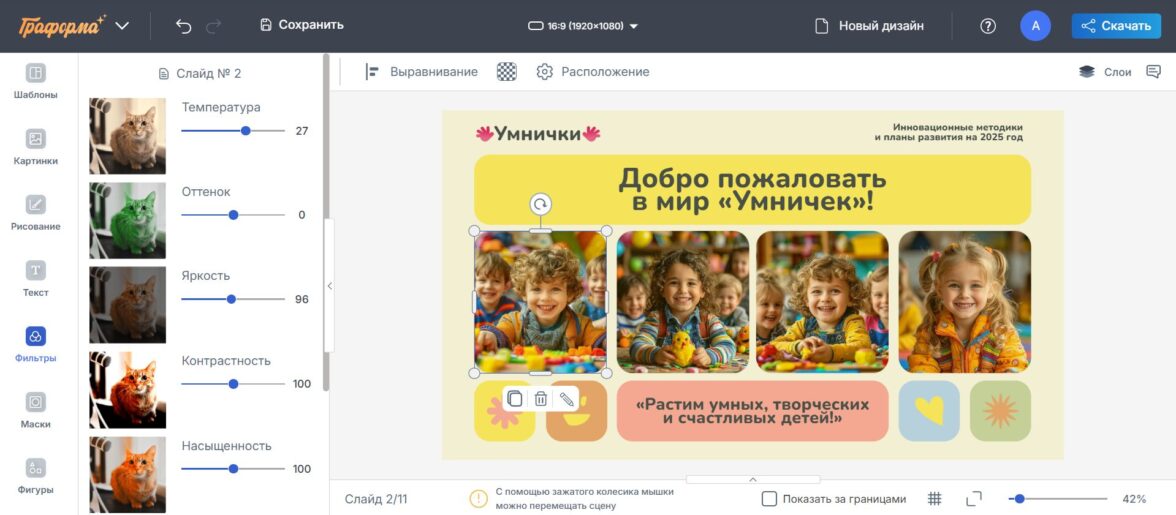Delete selected image using trash icon
Screen dimensions: 1176x515
(541, 399)
